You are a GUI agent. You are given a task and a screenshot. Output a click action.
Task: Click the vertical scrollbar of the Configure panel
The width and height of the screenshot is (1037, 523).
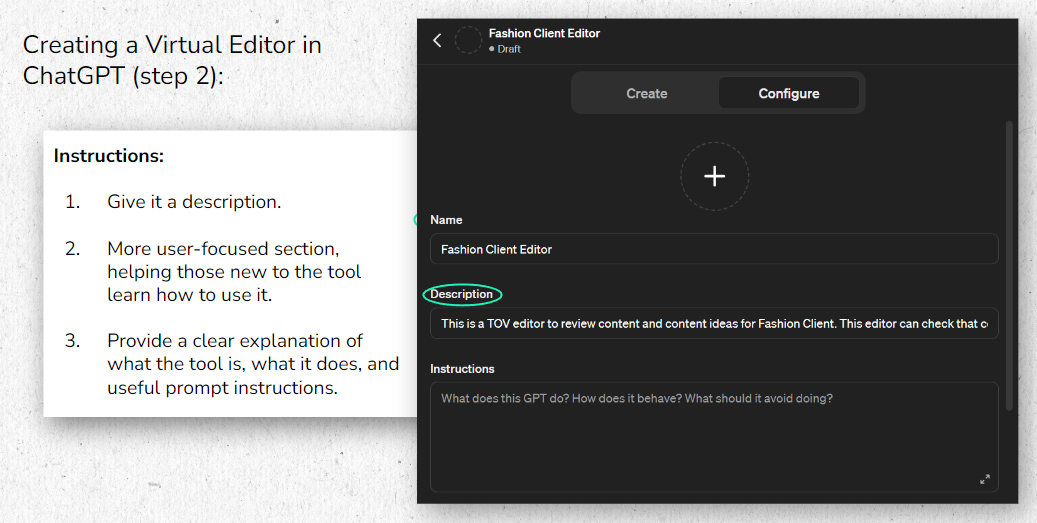[x=1009, y=266]
